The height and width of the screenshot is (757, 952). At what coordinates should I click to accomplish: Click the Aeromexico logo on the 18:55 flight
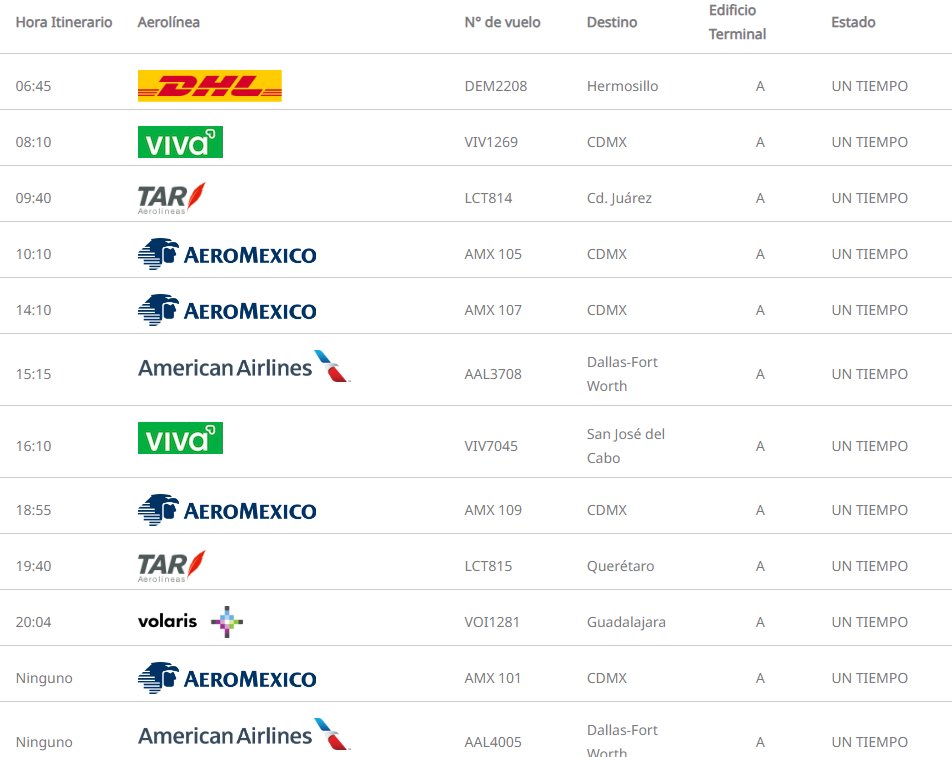coord(227,510)
